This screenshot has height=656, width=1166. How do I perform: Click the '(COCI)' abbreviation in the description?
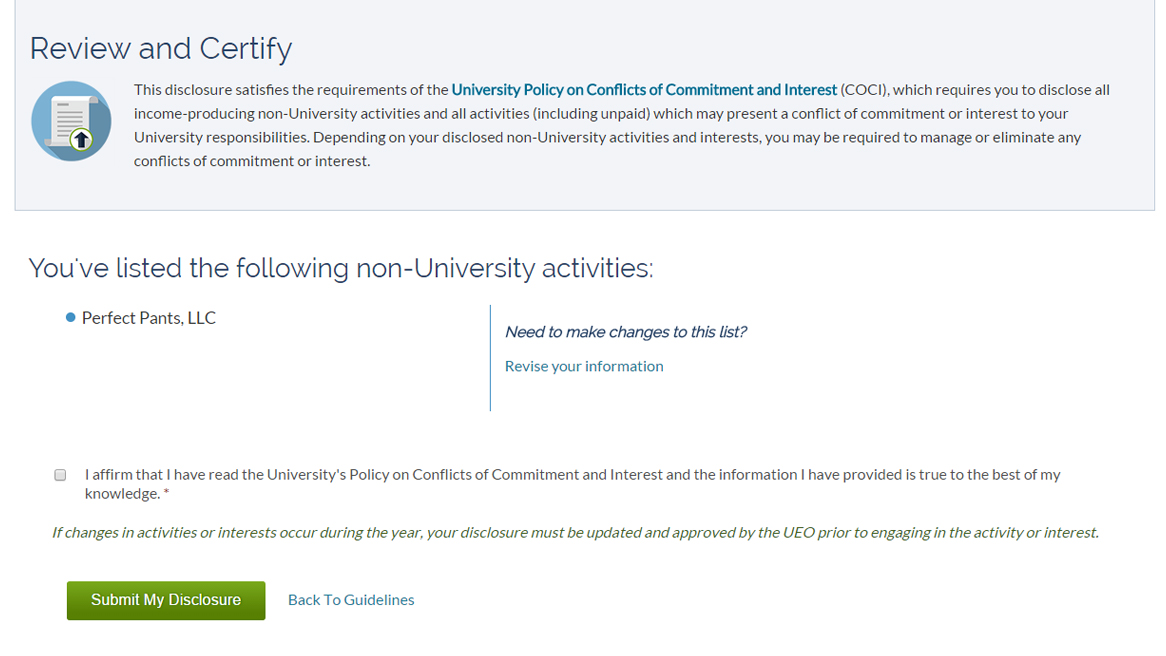864,90
